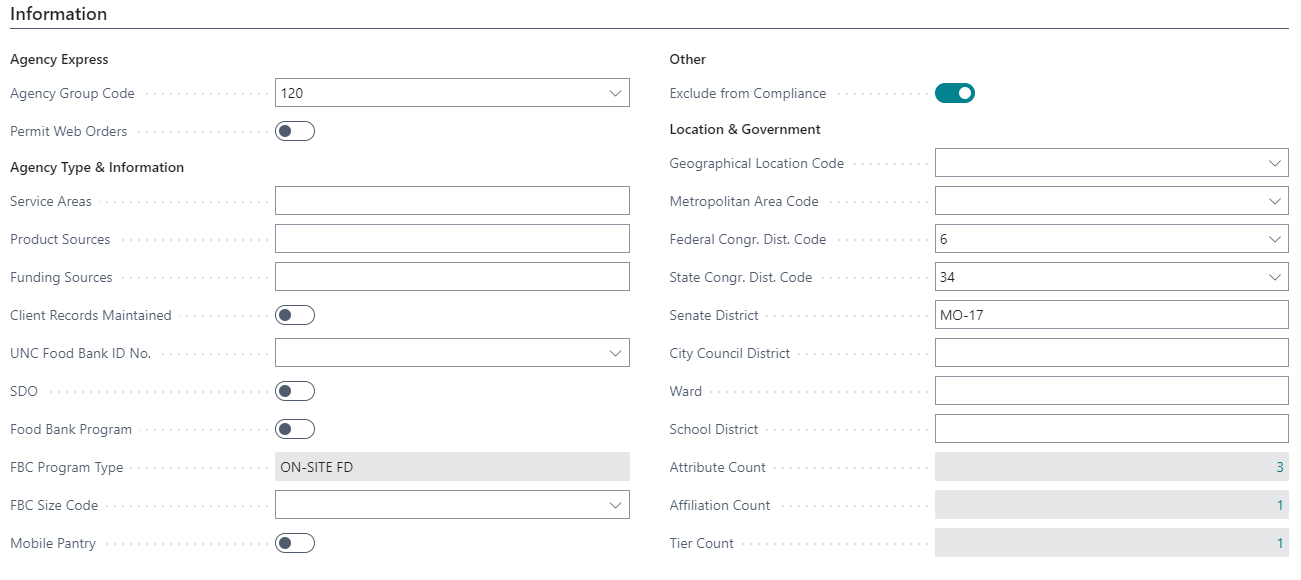This screenshot has width=1301, height=580.
Task: Expand the Federal Congr. Dist. Code list
Action: 1274,239
